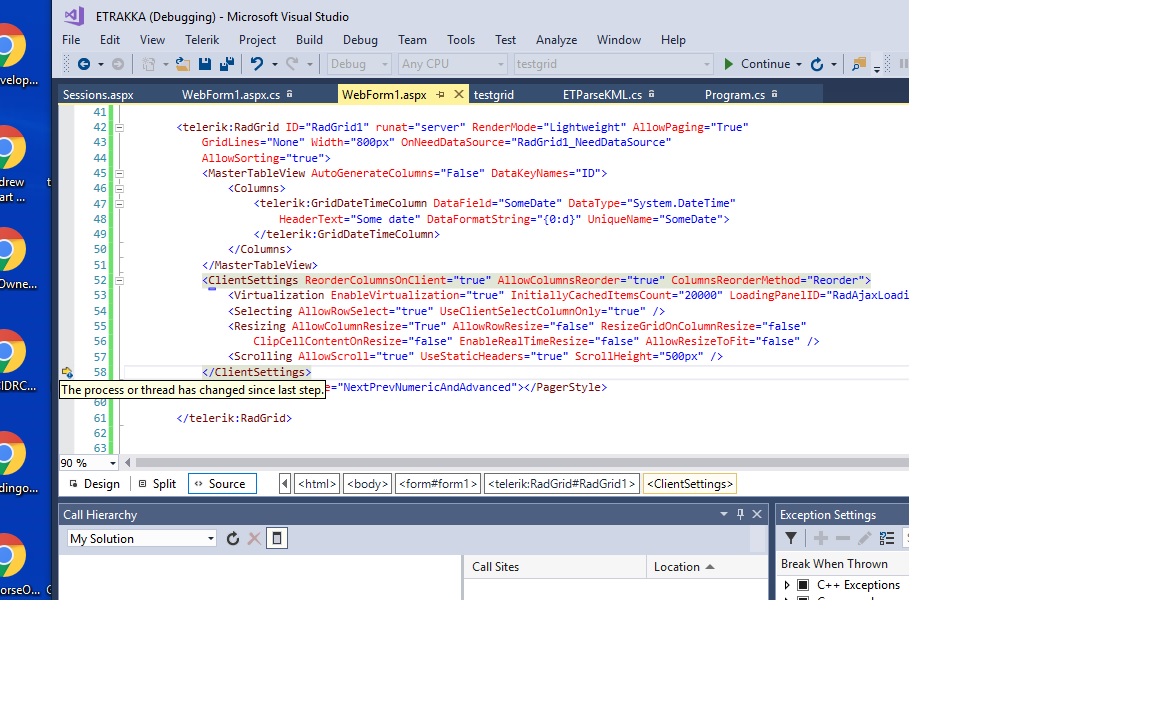1152x720 pixels.
Task: Switch to Design view
Action: click(95, 484)
